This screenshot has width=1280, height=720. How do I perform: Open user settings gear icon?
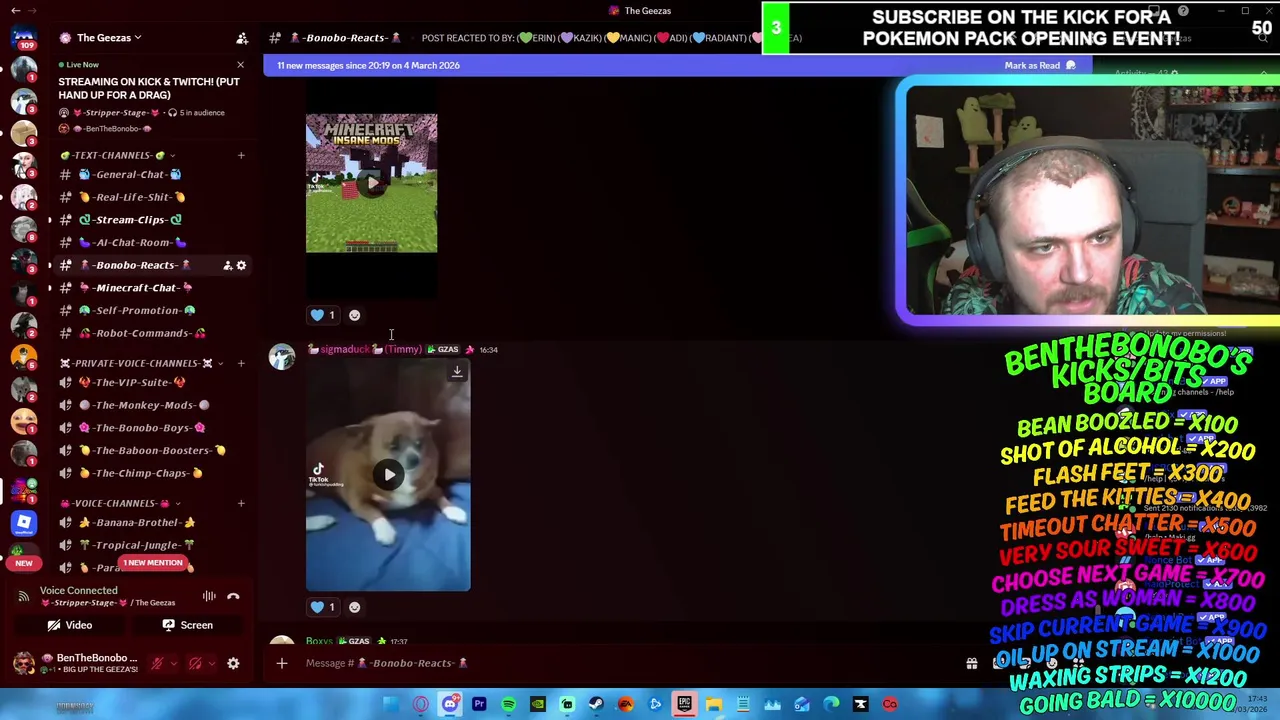[233, 663]
